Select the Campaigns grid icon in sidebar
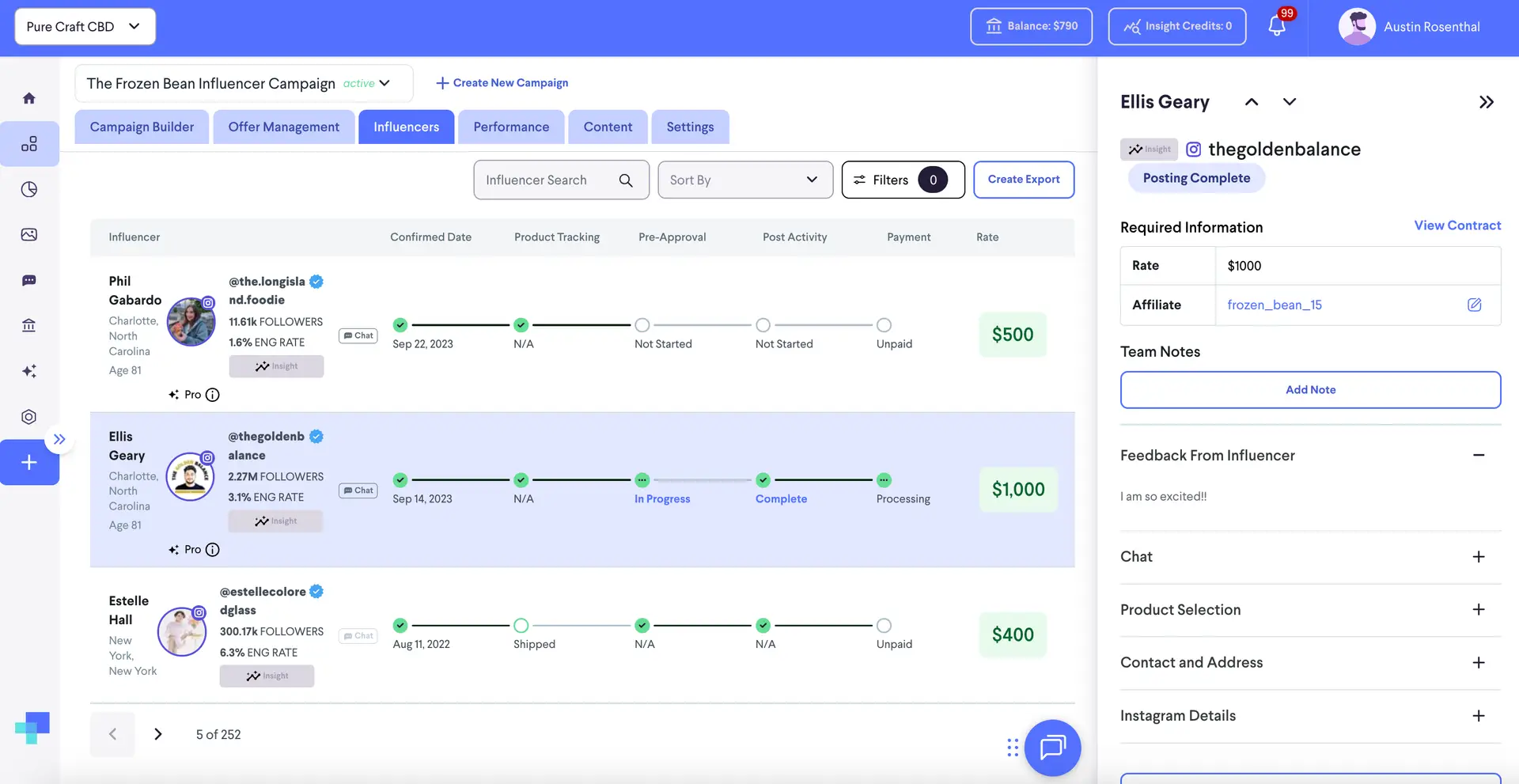 29,144
